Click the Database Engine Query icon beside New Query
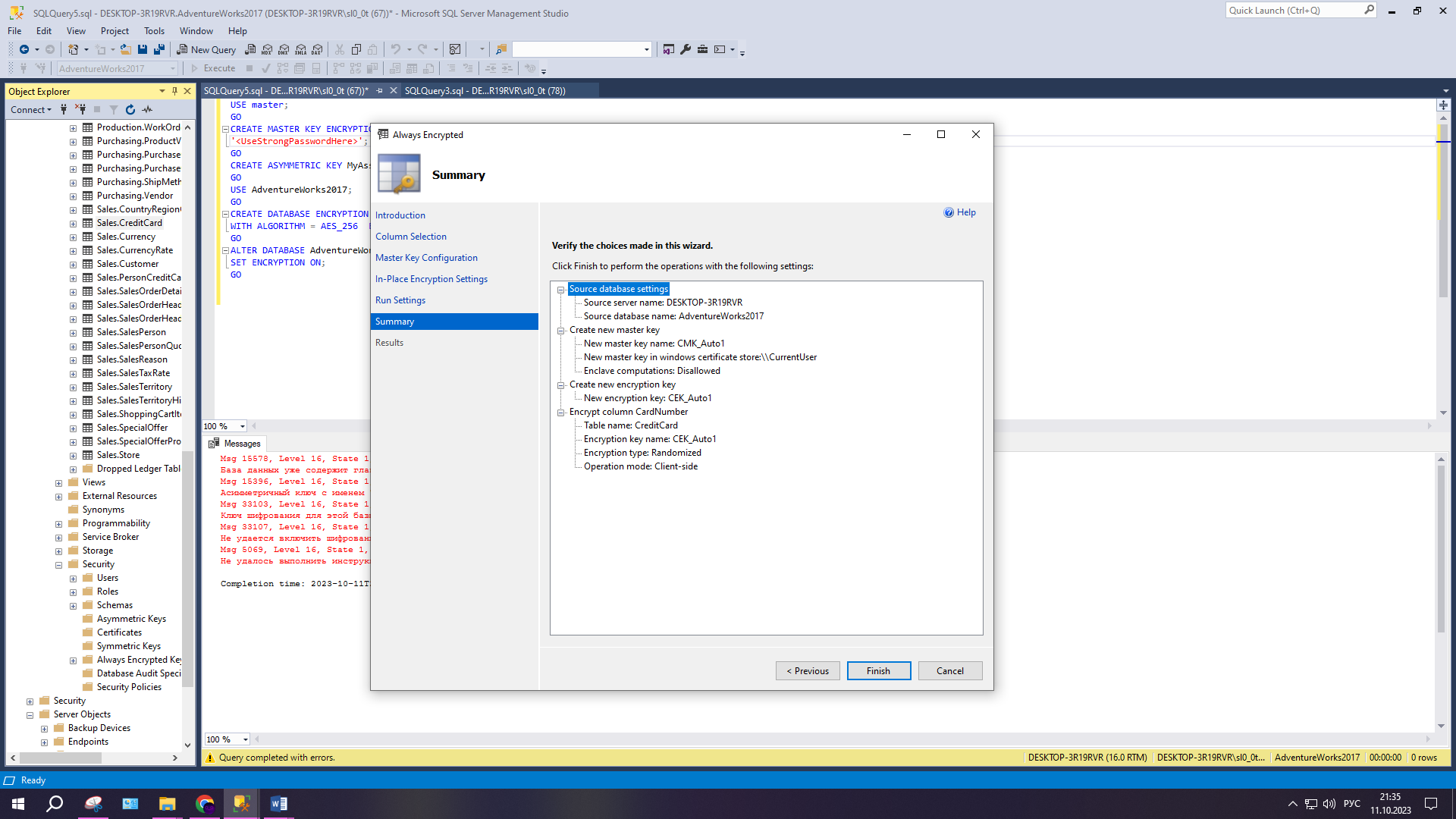This screenshot has height=819, width=1456. (x=250, y=49)
